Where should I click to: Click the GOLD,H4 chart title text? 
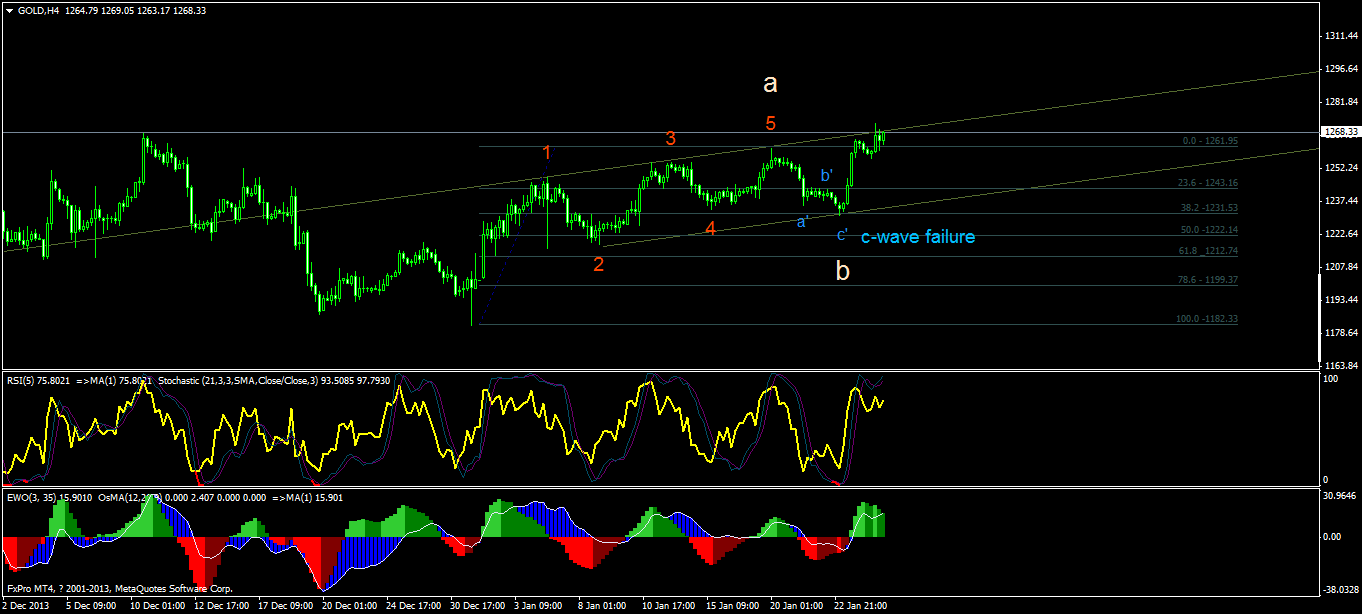38,10
